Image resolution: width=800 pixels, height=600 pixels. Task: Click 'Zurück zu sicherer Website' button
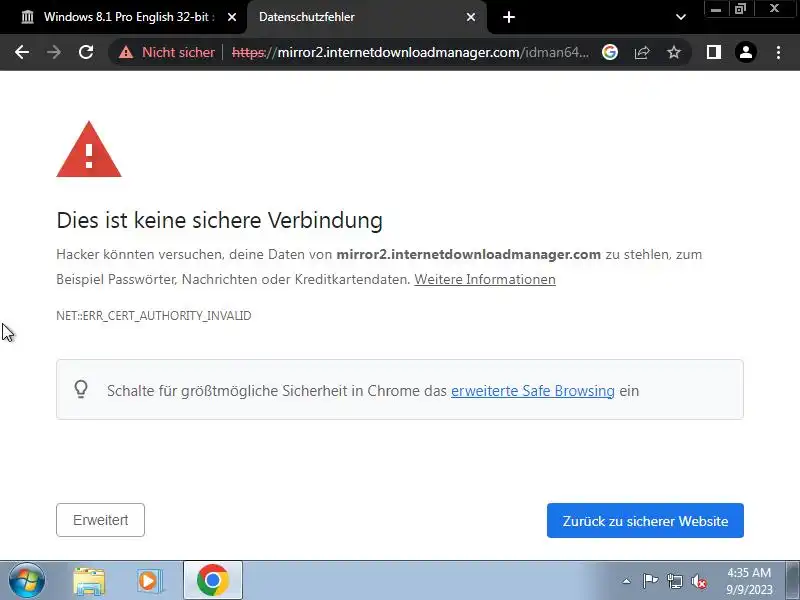pyautogui.click(x=645, y=520)
